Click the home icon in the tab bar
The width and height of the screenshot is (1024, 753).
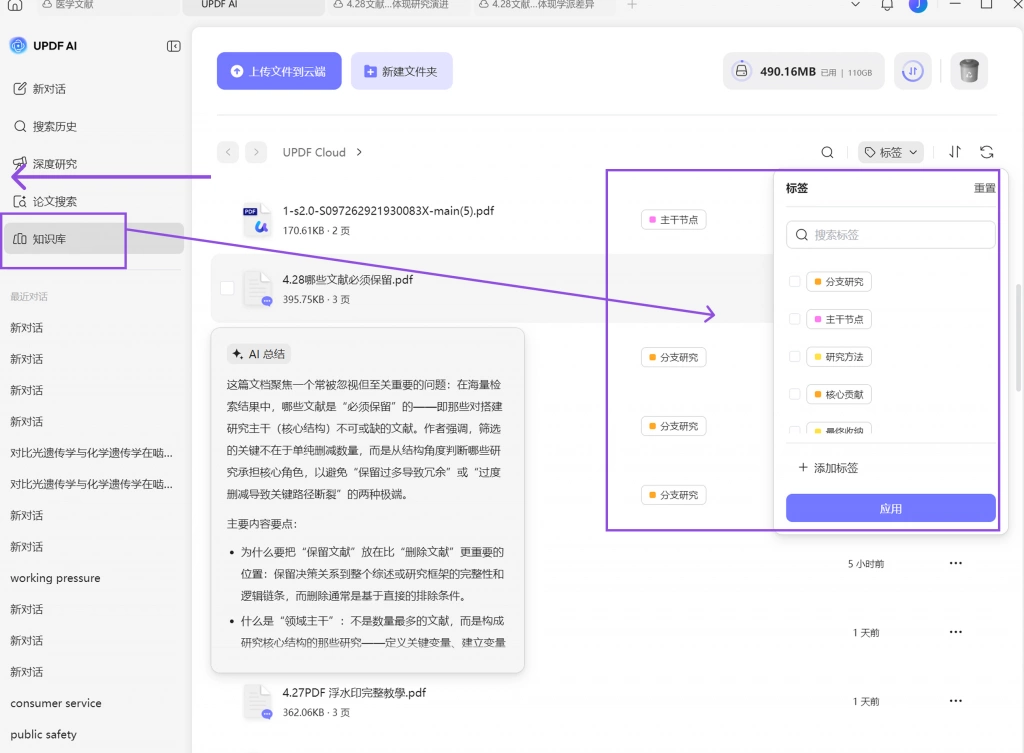15,5
